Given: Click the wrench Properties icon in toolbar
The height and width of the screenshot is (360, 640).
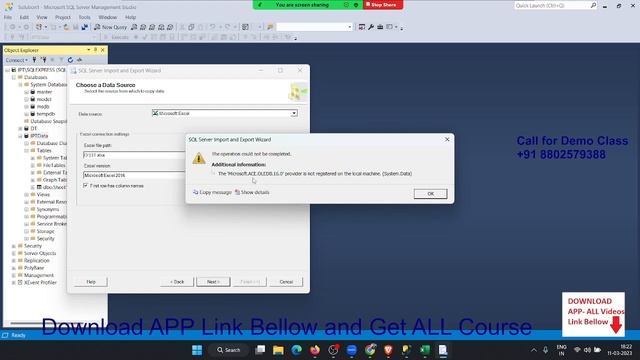Looking at the screenshot, I should tap(371, 27).
